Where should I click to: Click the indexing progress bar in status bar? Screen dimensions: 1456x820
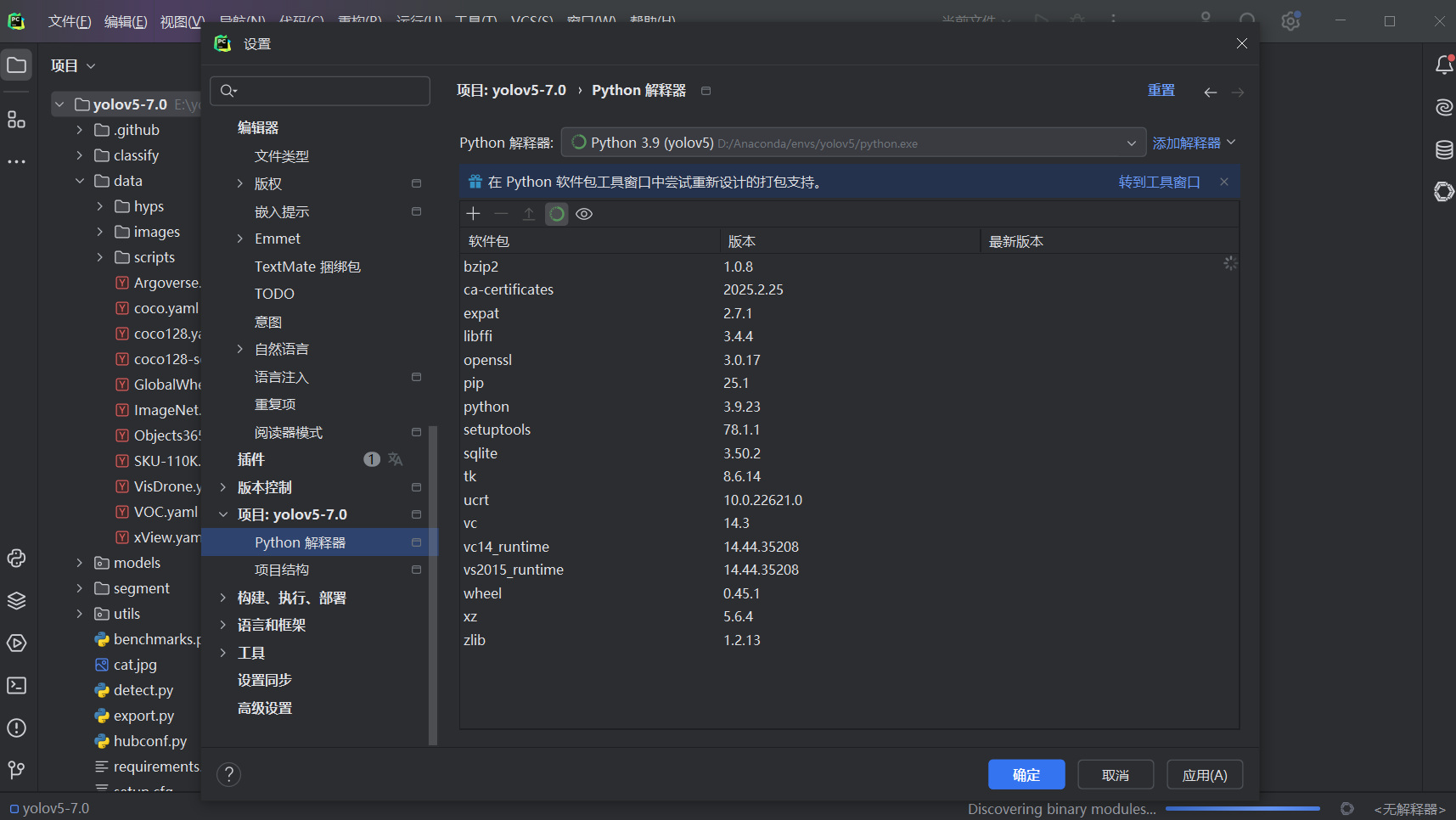point(1242,809)
